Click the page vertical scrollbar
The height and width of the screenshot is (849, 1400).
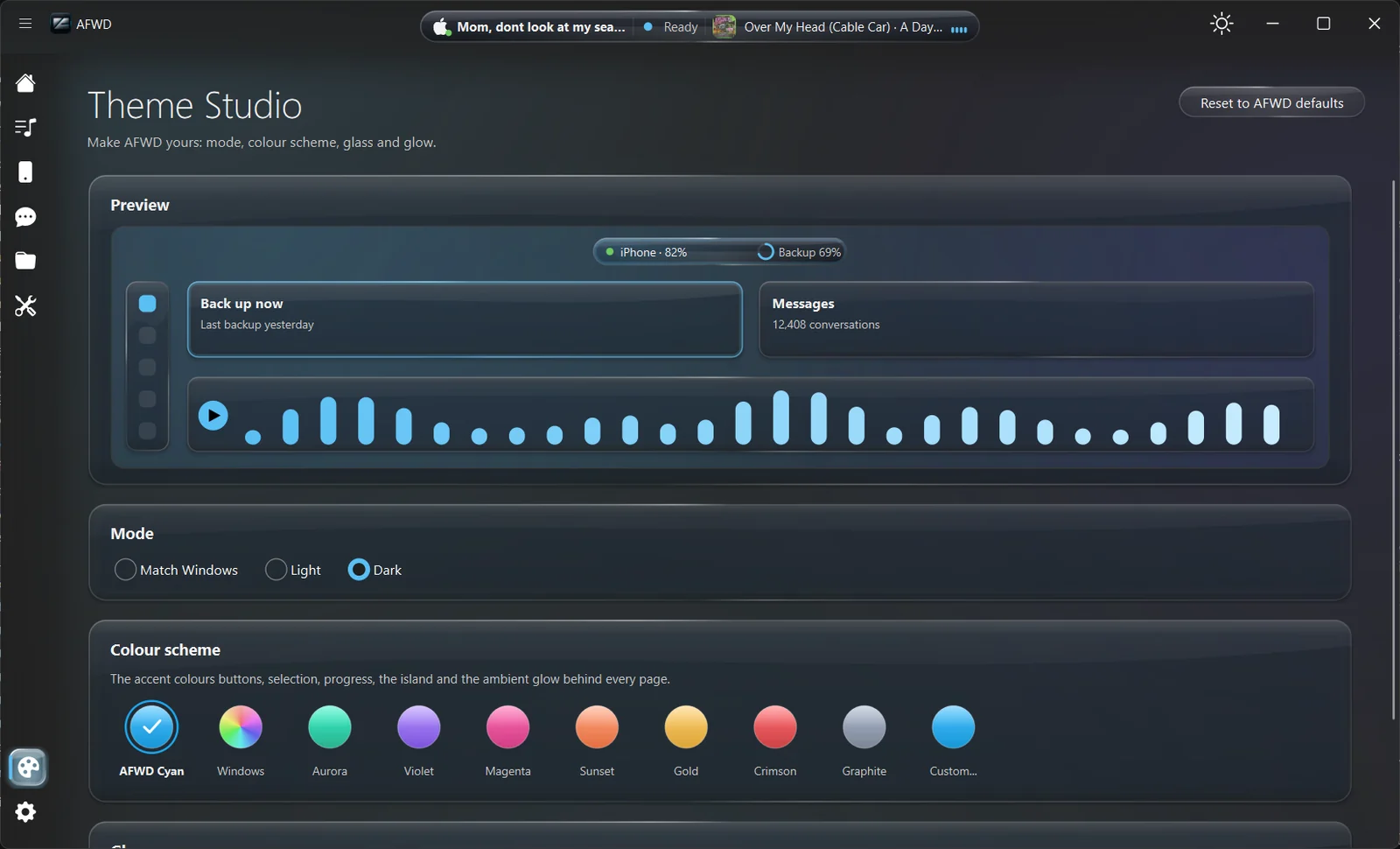1394,450
